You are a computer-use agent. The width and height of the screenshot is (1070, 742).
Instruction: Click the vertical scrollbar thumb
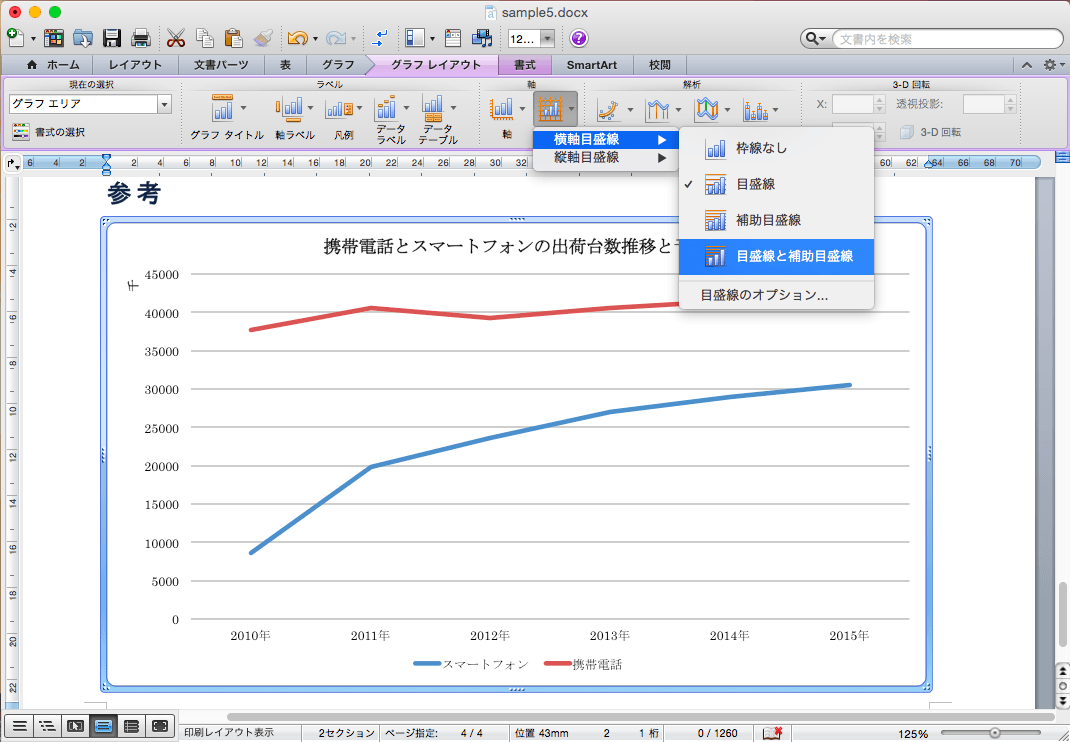coord(1062,614)
